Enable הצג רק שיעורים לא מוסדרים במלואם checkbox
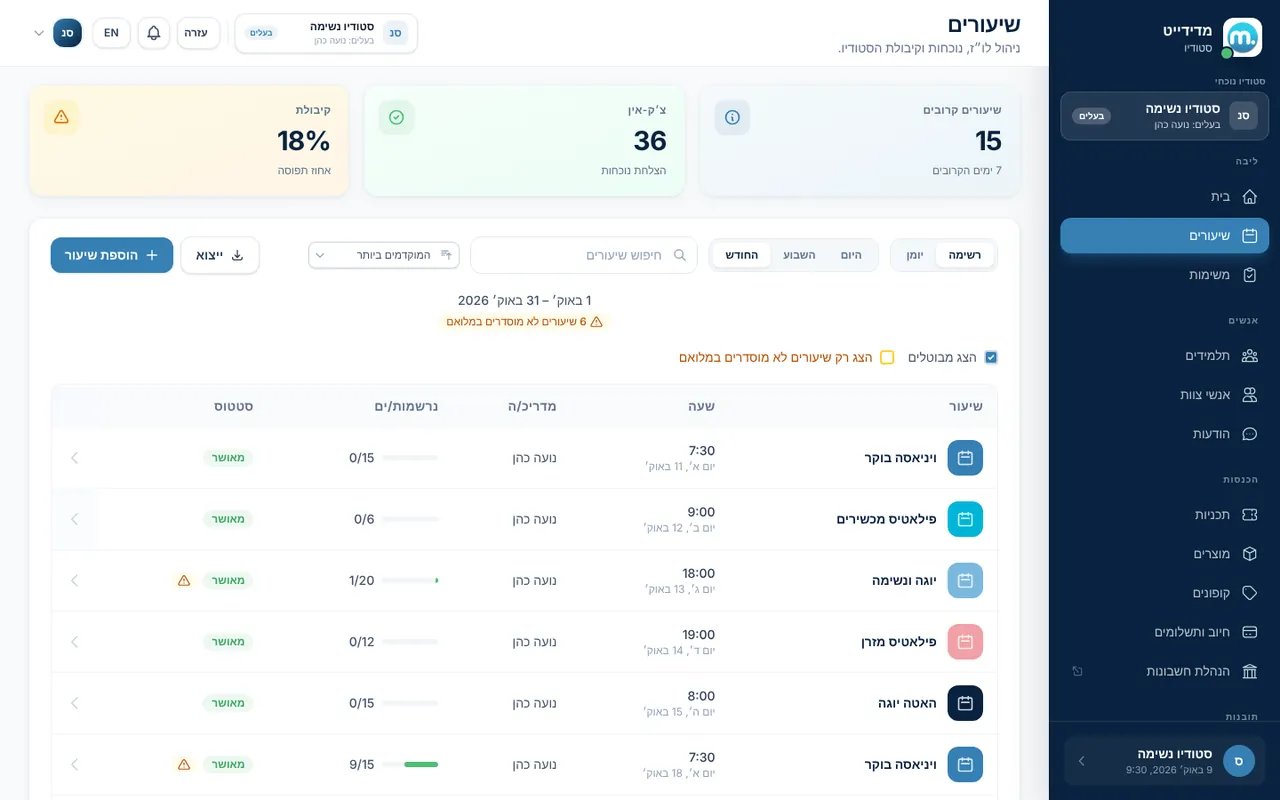The image size is (1280, 800). [x=887, y=357]
